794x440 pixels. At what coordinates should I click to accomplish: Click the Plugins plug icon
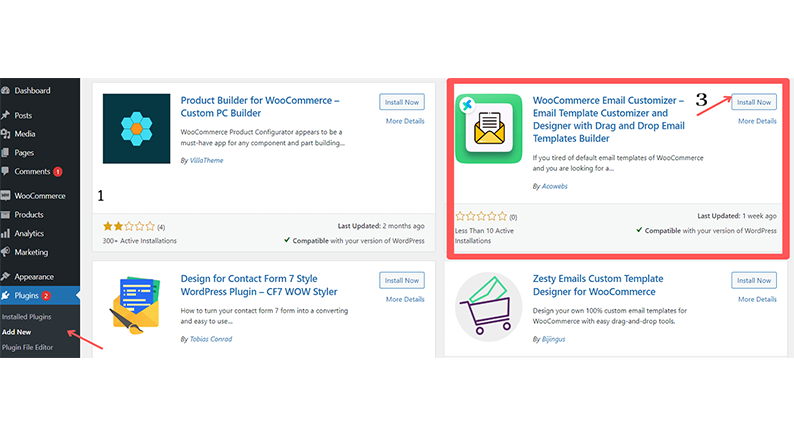point(6,296)
